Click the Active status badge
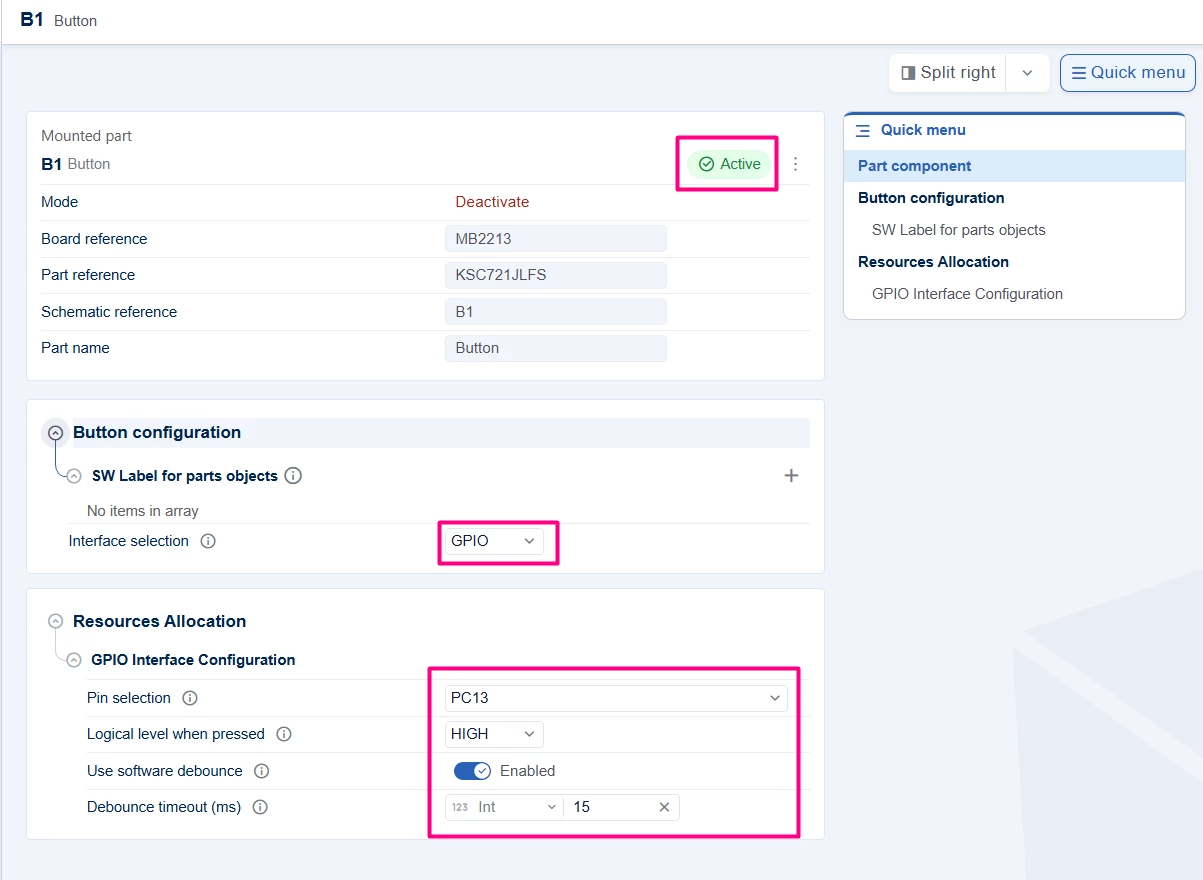1203x880 pixels. coord(729,164)
